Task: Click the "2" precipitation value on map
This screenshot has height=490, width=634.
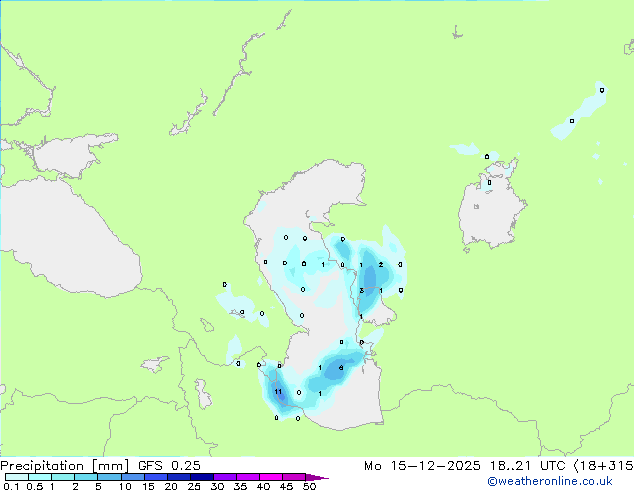Action: coord(381,265)
